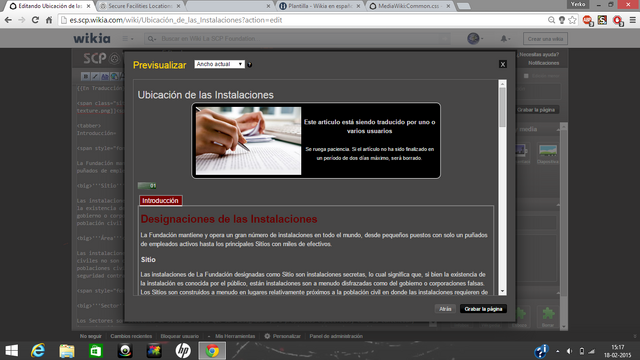Open the HP taskbar application
The height and width of the screenshot is (360, 640).
point(183,351)
